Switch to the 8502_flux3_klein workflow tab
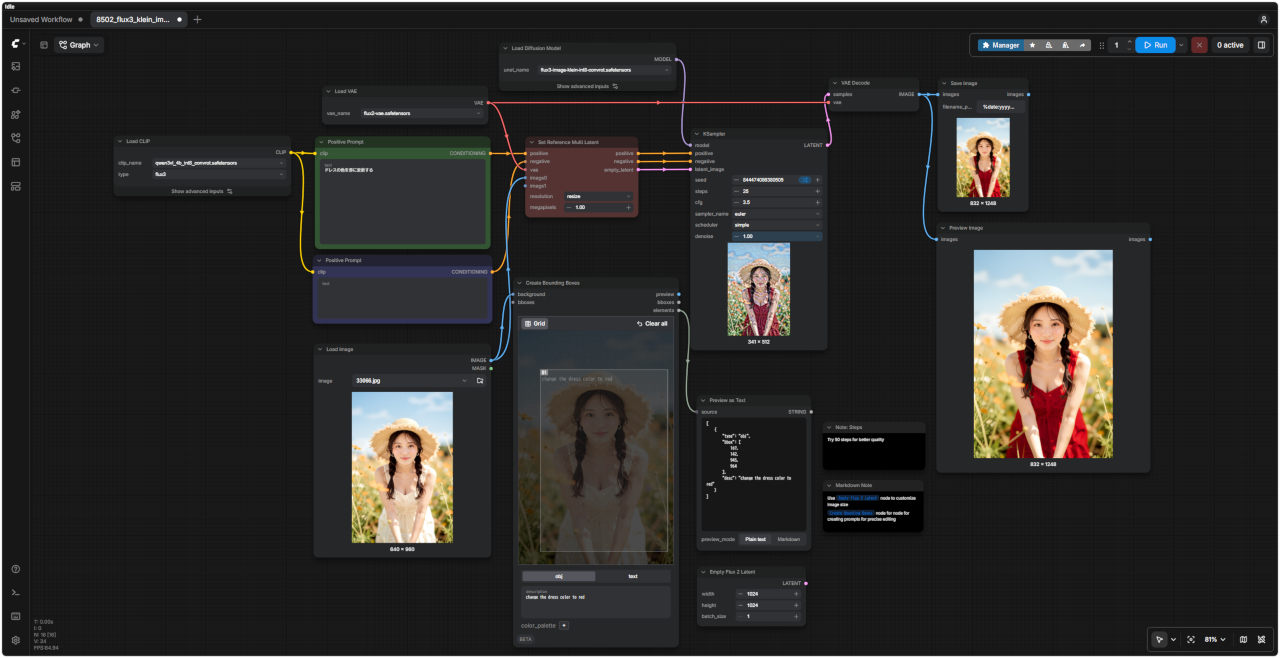The image size is (1280, 658). tap(138, 19)
